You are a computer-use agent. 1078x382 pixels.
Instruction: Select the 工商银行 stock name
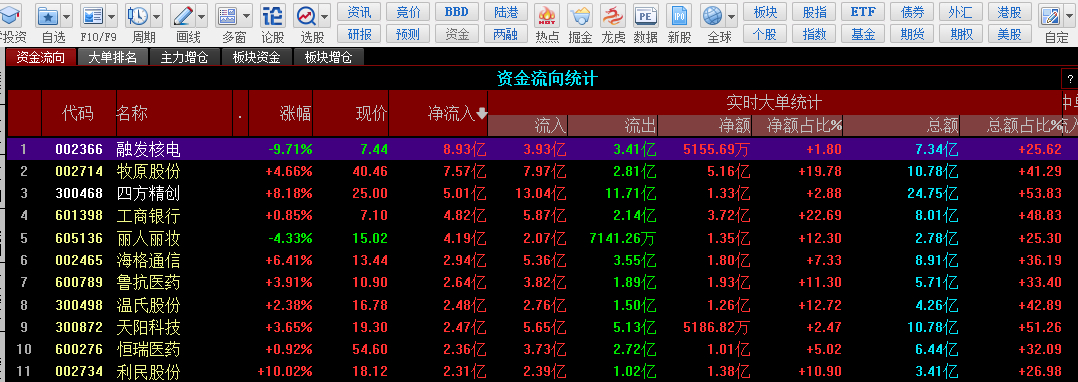pyautogui.click(x=148, y=216)
